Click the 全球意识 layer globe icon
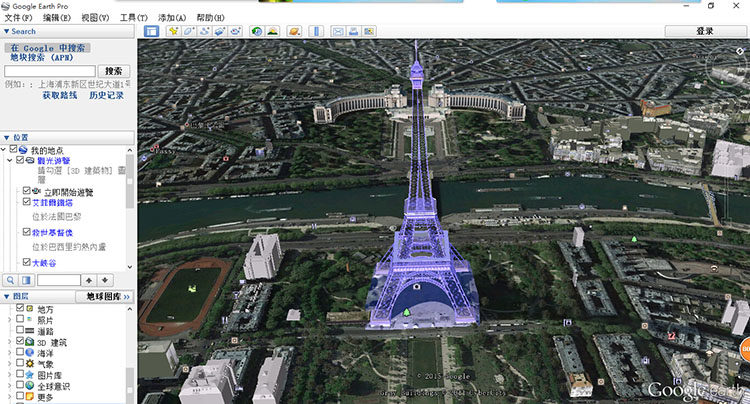This screenshot has height=404, width=750. 30,385
